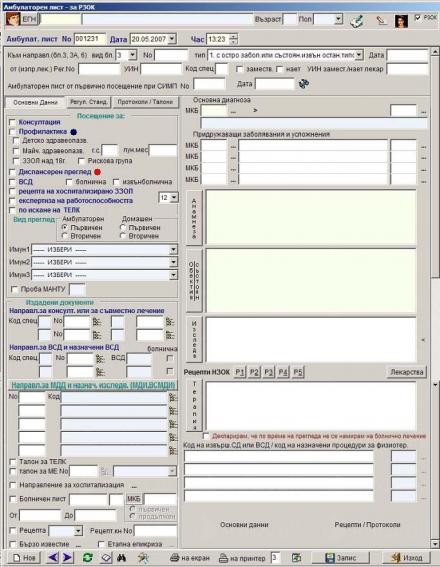440x567 pixels.
Task: Select Вторичен under Амбулаторен
Action: tap(65, 236)
